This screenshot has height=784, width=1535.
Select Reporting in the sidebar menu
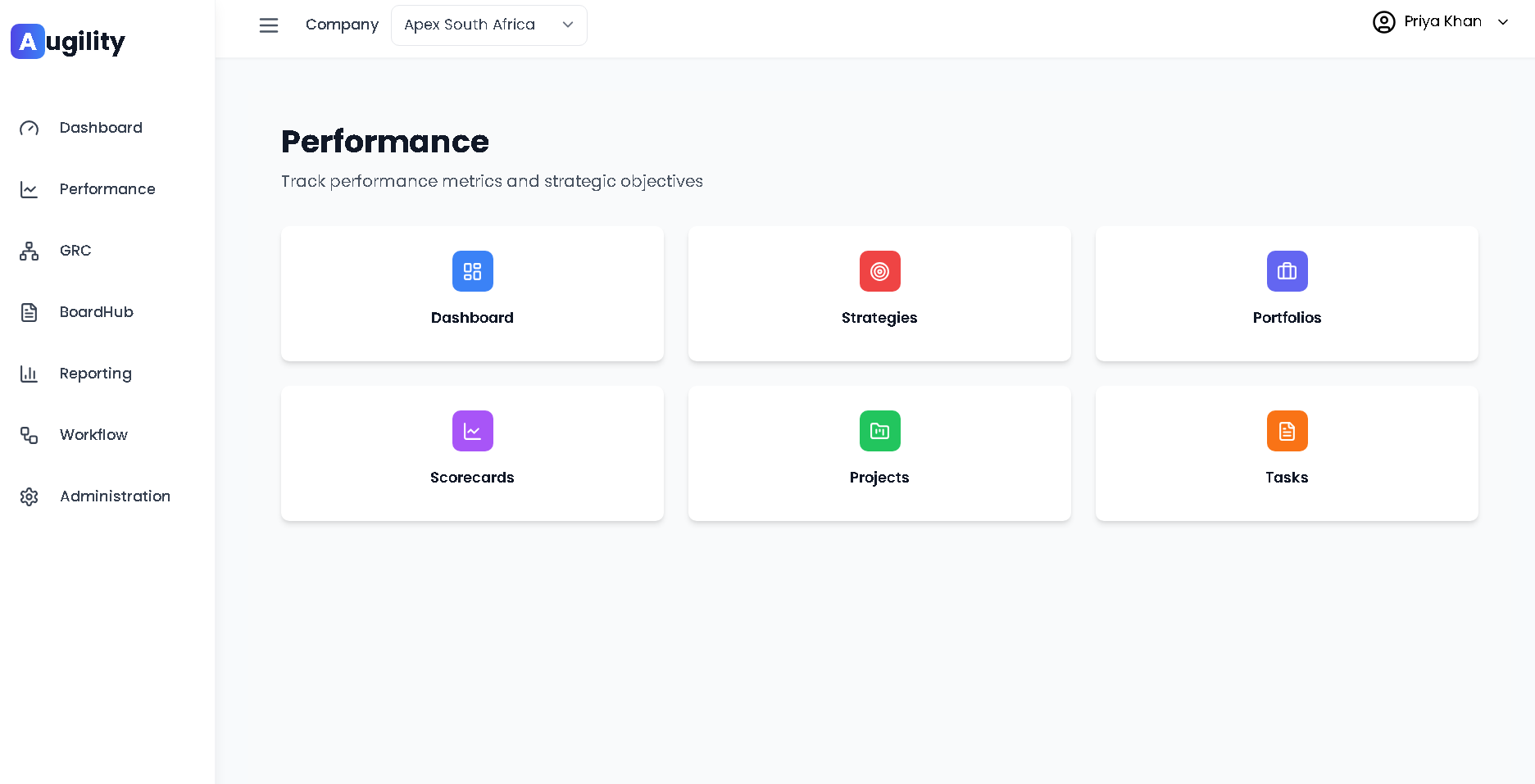[x=96, y=374]
